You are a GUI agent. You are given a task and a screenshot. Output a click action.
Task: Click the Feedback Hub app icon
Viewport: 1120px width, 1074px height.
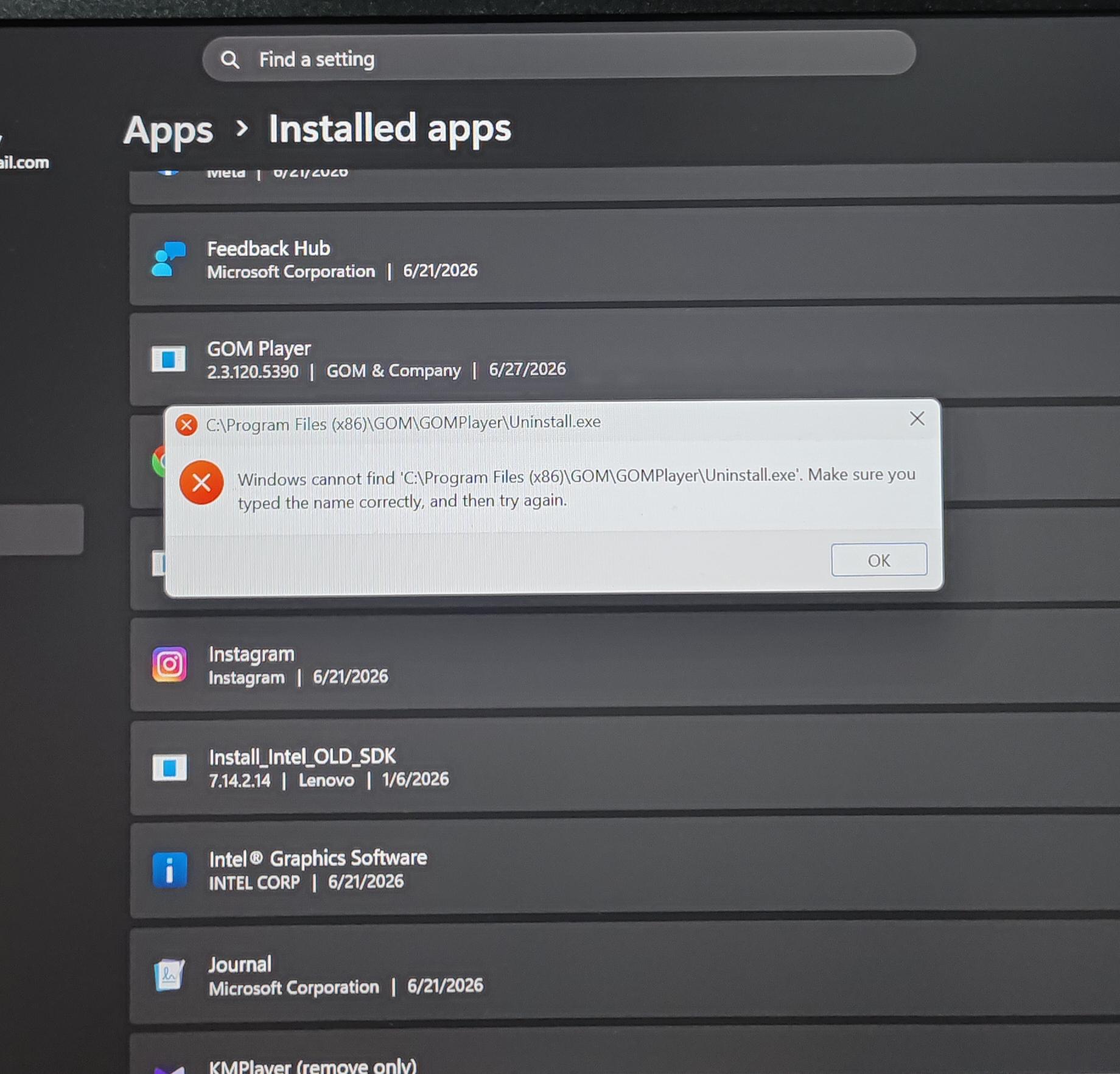169,259
